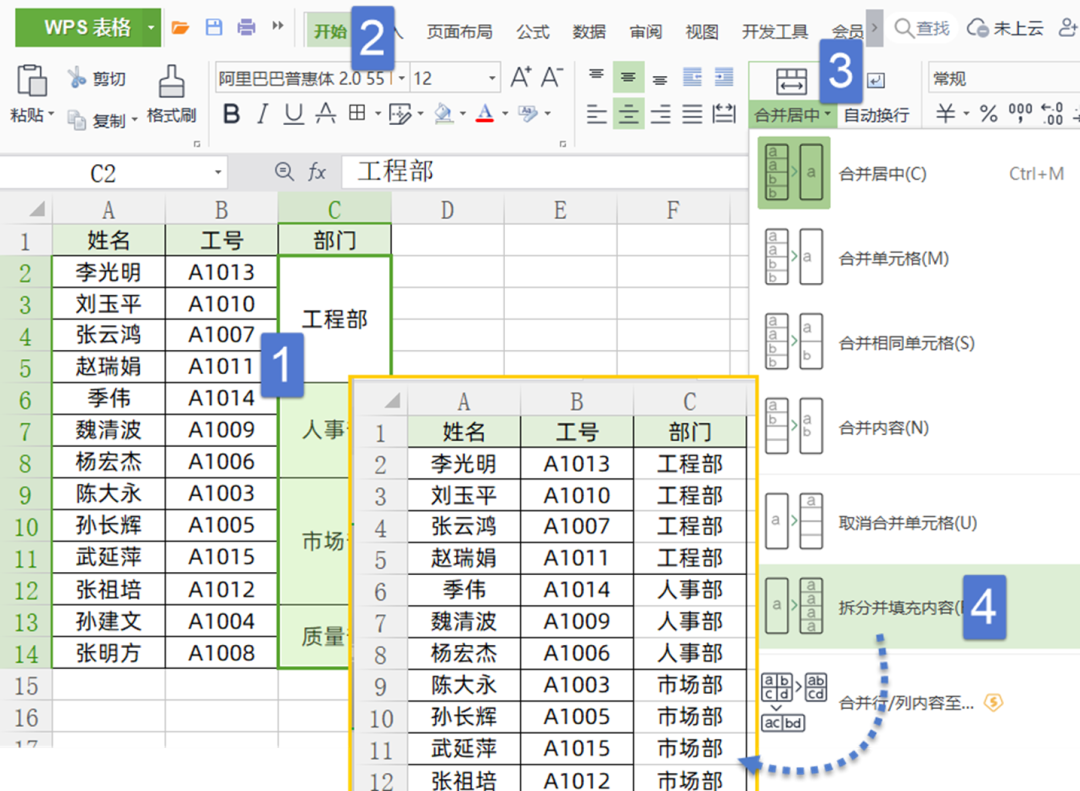Open the font size dropdown
Viewport: 1080px width, 791px height.
[492, 79]
